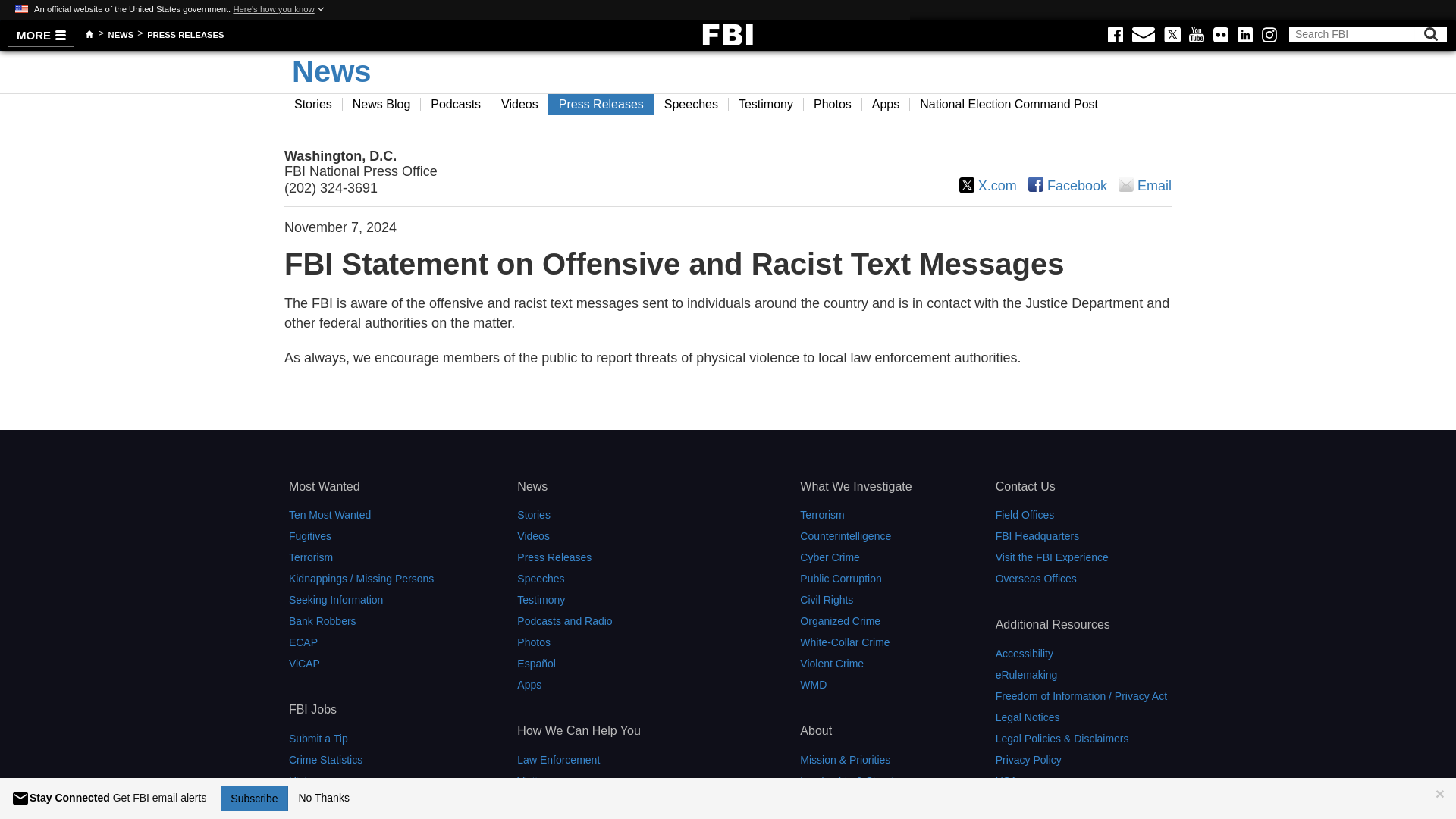
Task: Click No Thanks on cookie banner
Action: point(324,797)
